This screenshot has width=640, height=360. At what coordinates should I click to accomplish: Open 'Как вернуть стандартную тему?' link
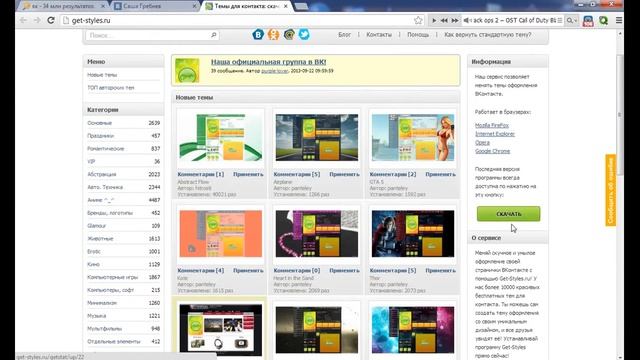pos(488,35)
